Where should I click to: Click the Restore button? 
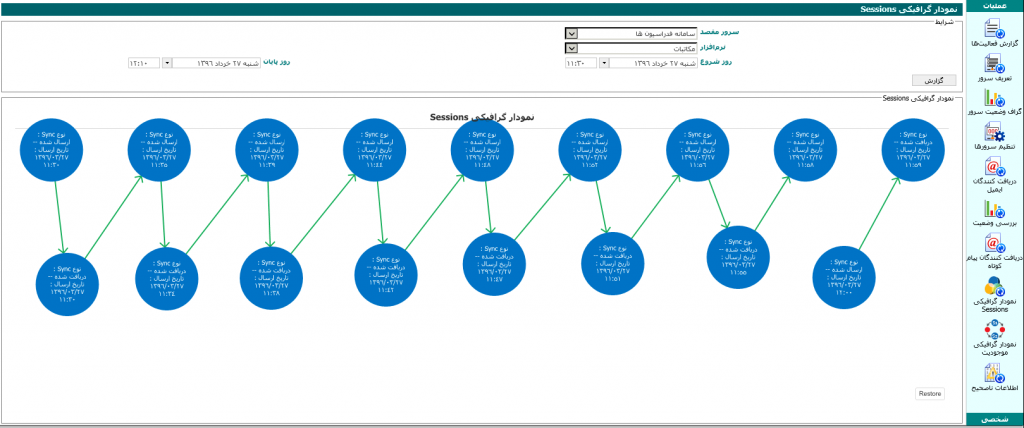(x=929, y=394)
